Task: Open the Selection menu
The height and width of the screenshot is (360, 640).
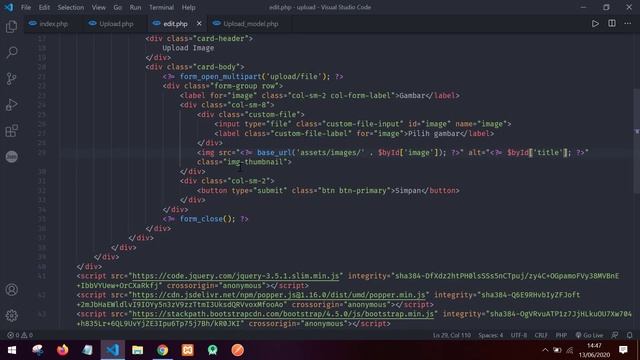Action: pos(71,7)
